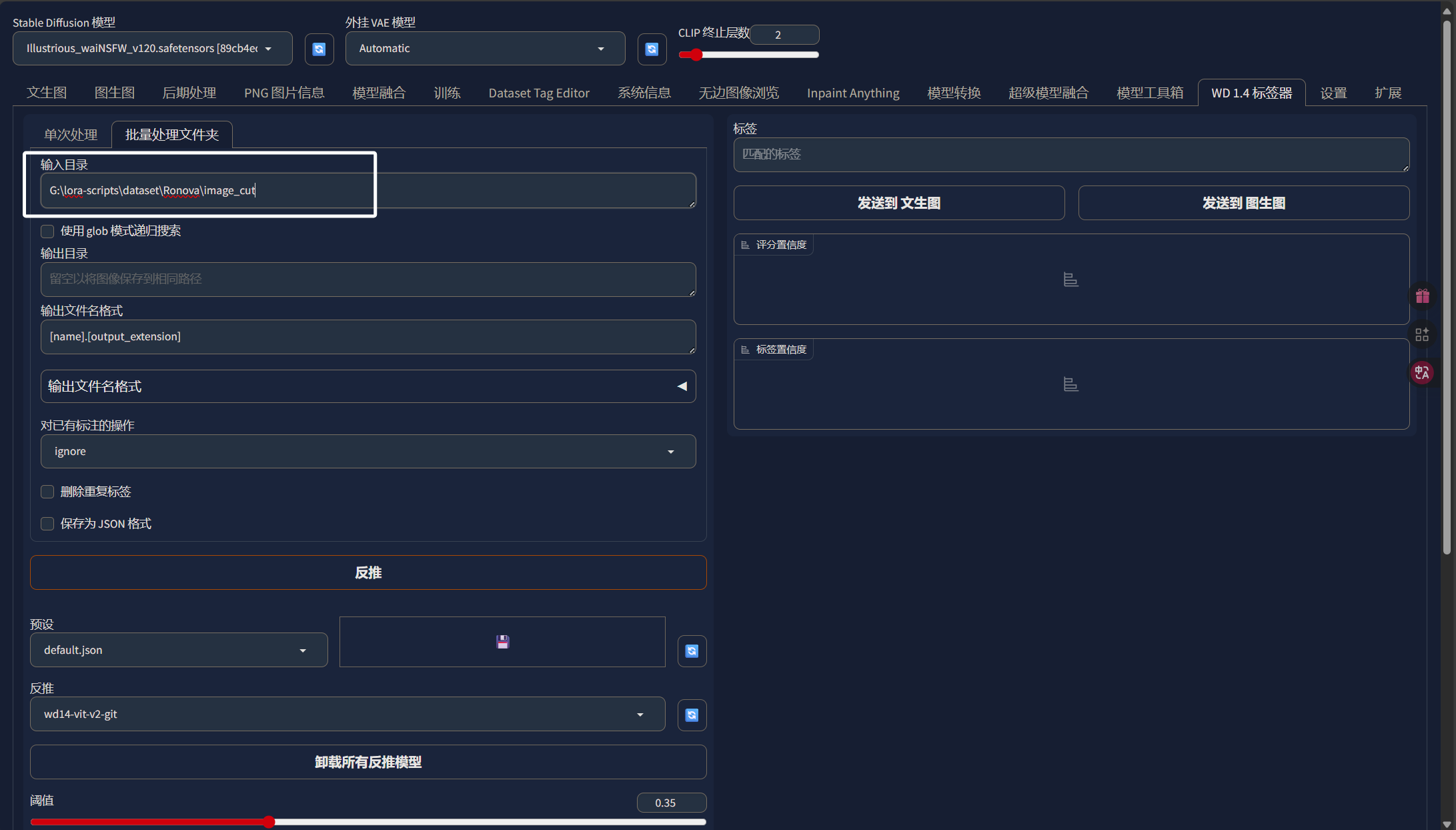Open the 扩展 tab
1456x830 pixels.
tap(1388, 93)
